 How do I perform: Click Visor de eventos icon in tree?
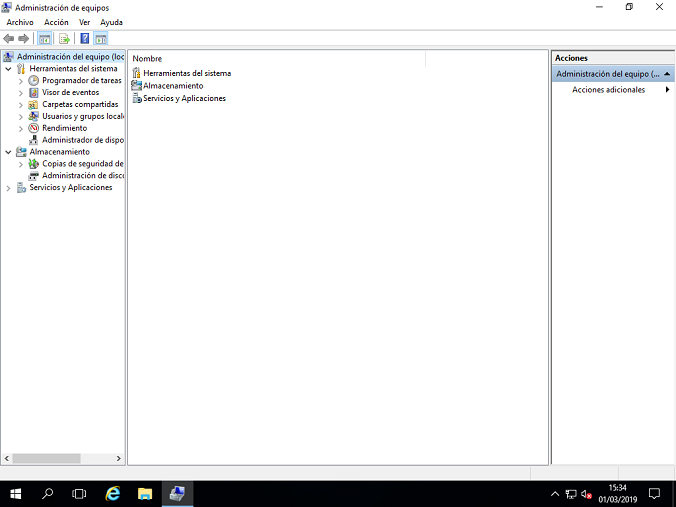pos(33,92)
